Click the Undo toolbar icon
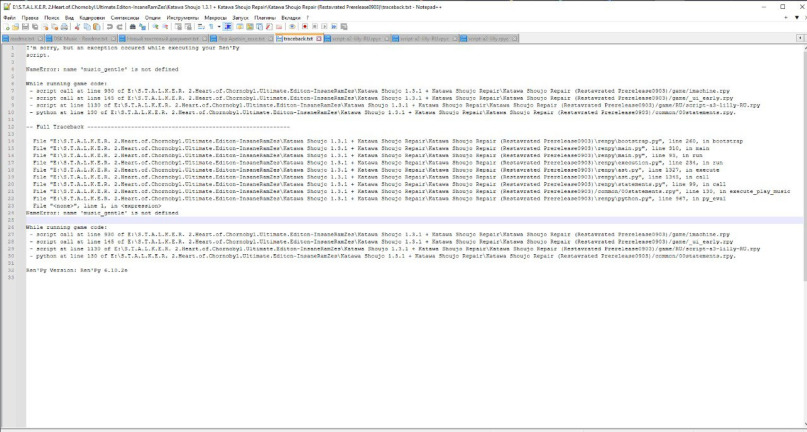The image size is (807, 432). 110,27
